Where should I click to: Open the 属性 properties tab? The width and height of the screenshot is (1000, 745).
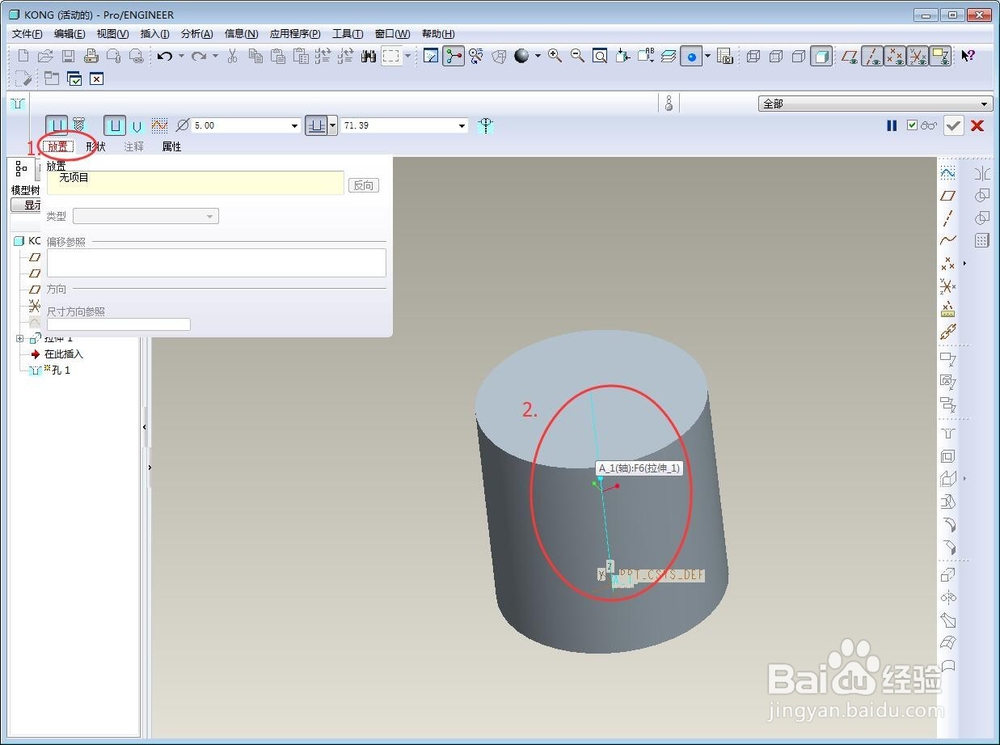[172, 147]
